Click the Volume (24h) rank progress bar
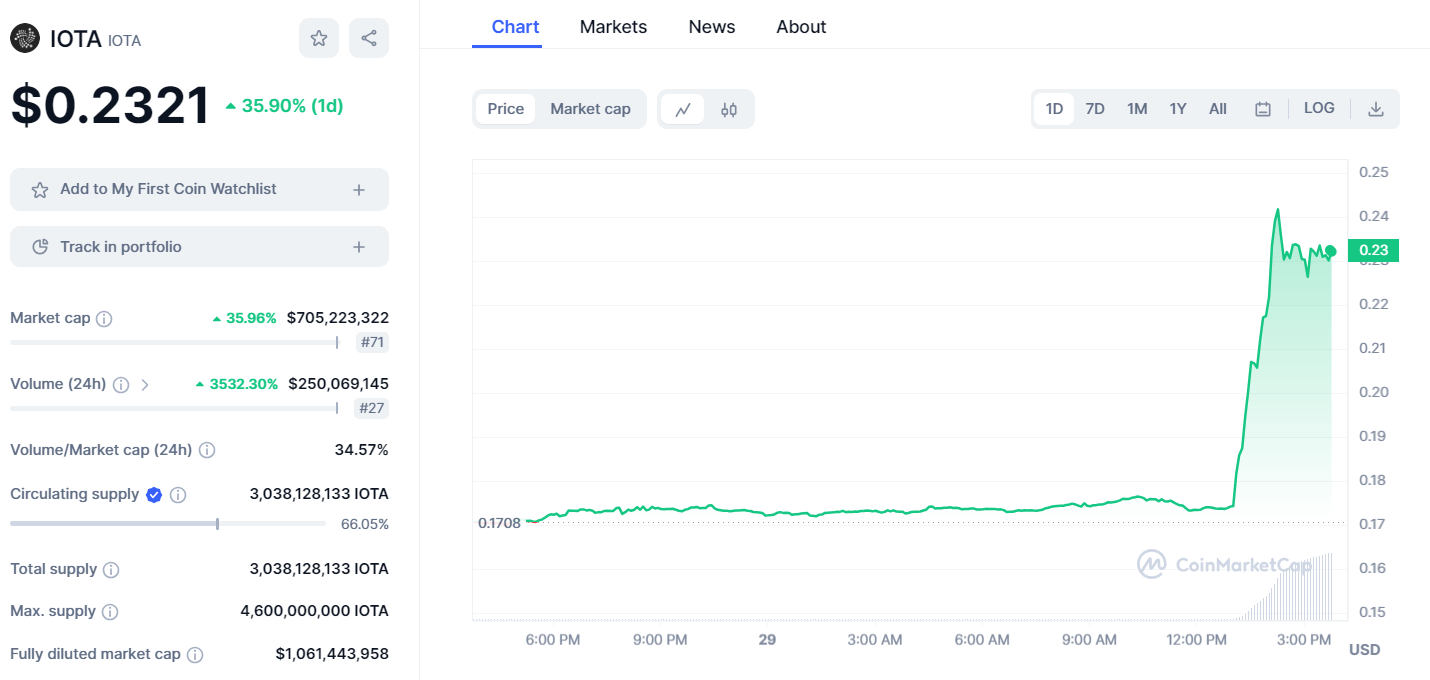Screen dimensions: 1430x680 [174, 408]
